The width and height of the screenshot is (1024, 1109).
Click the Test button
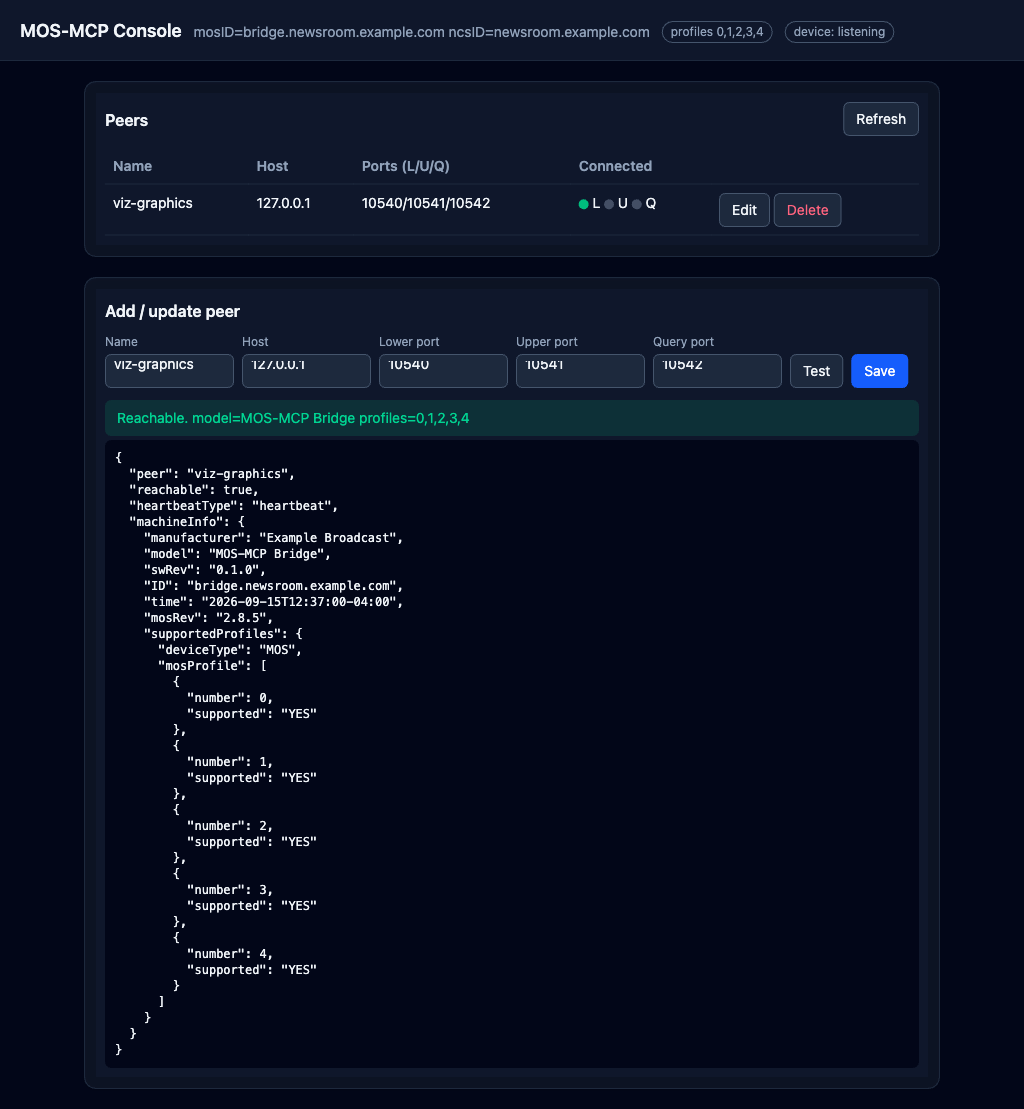816,371
